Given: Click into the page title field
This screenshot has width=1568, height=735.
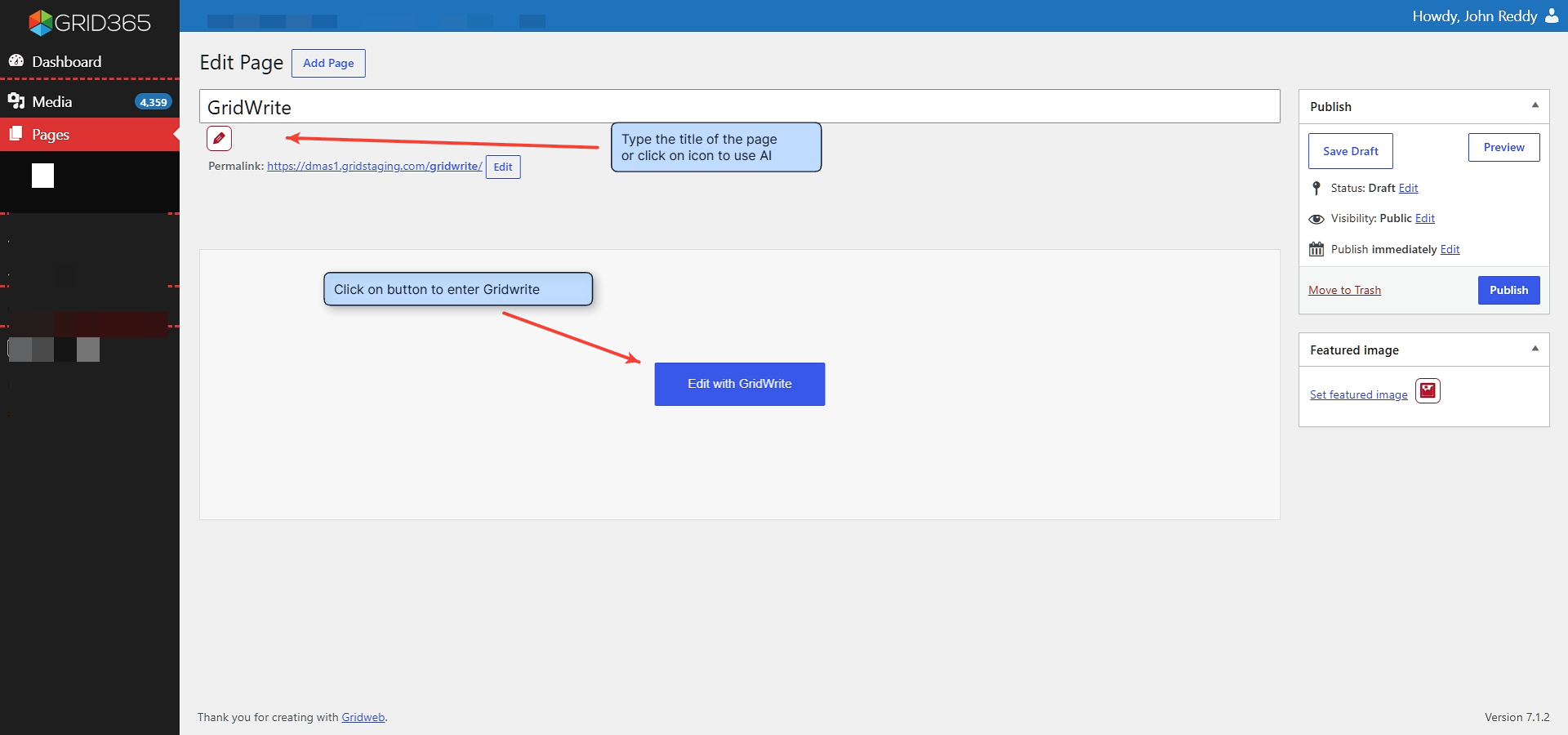Looking at the screenshot, I should [x=740, y=106].
